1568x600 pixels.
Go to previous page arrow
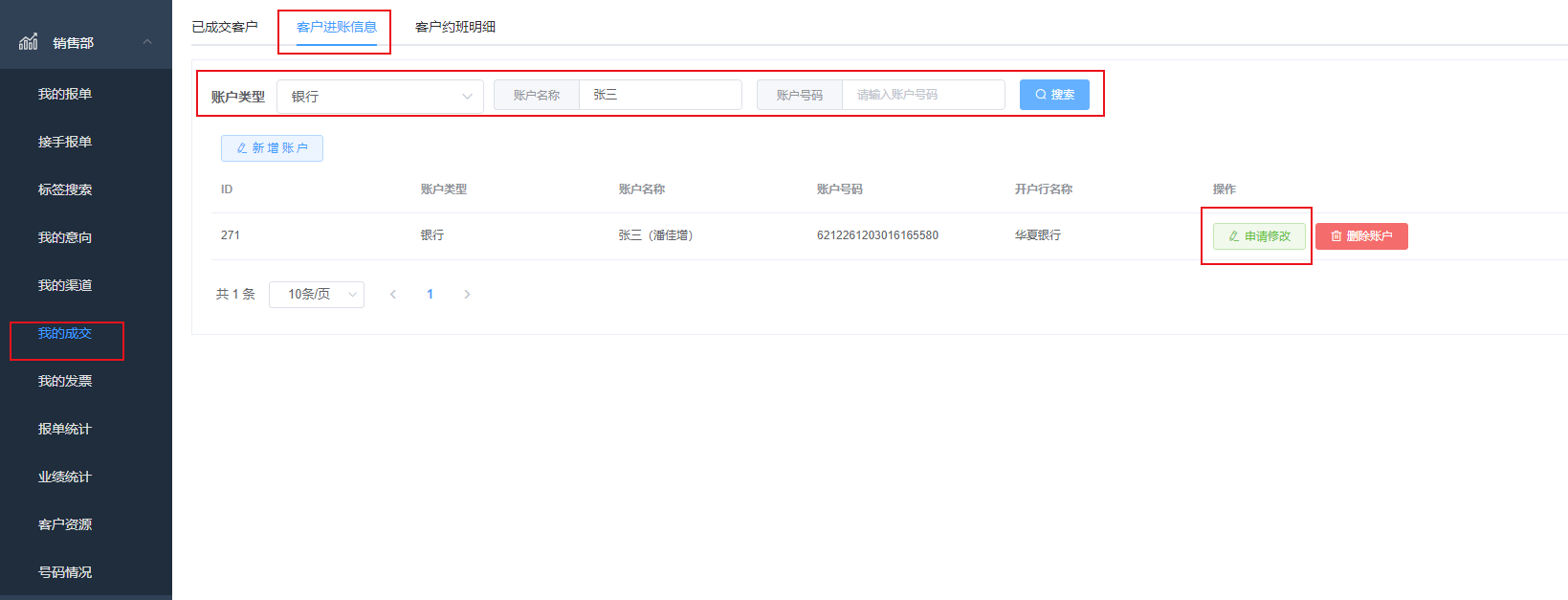(393, 295)
